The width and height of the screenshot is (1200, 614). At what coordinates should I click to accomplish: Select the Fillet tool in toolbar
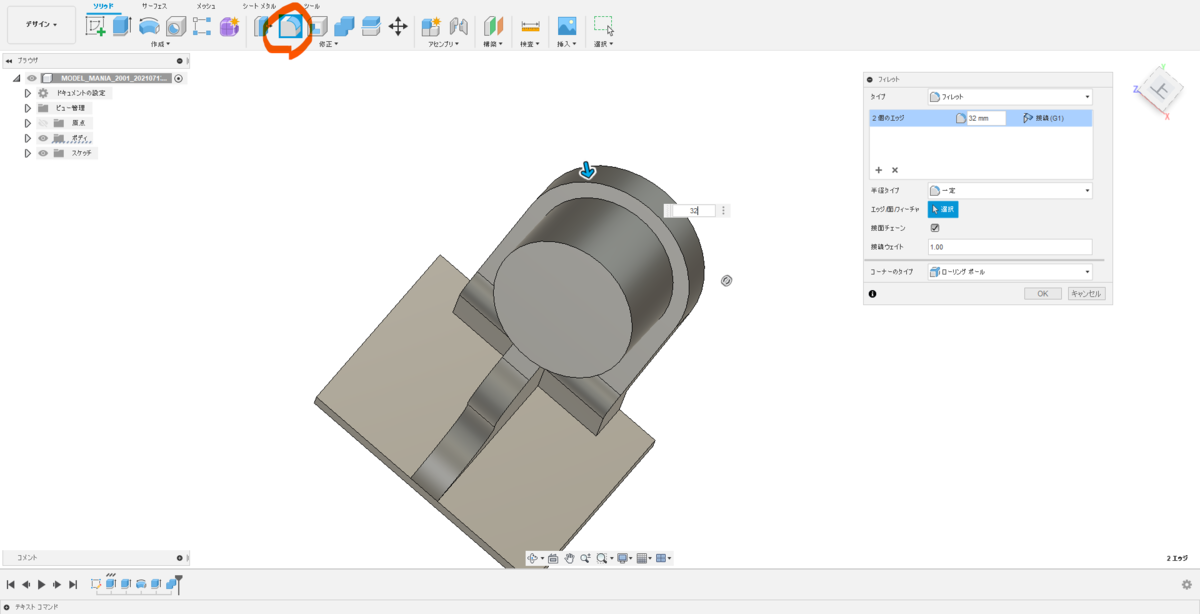click(x=291, y=27)
